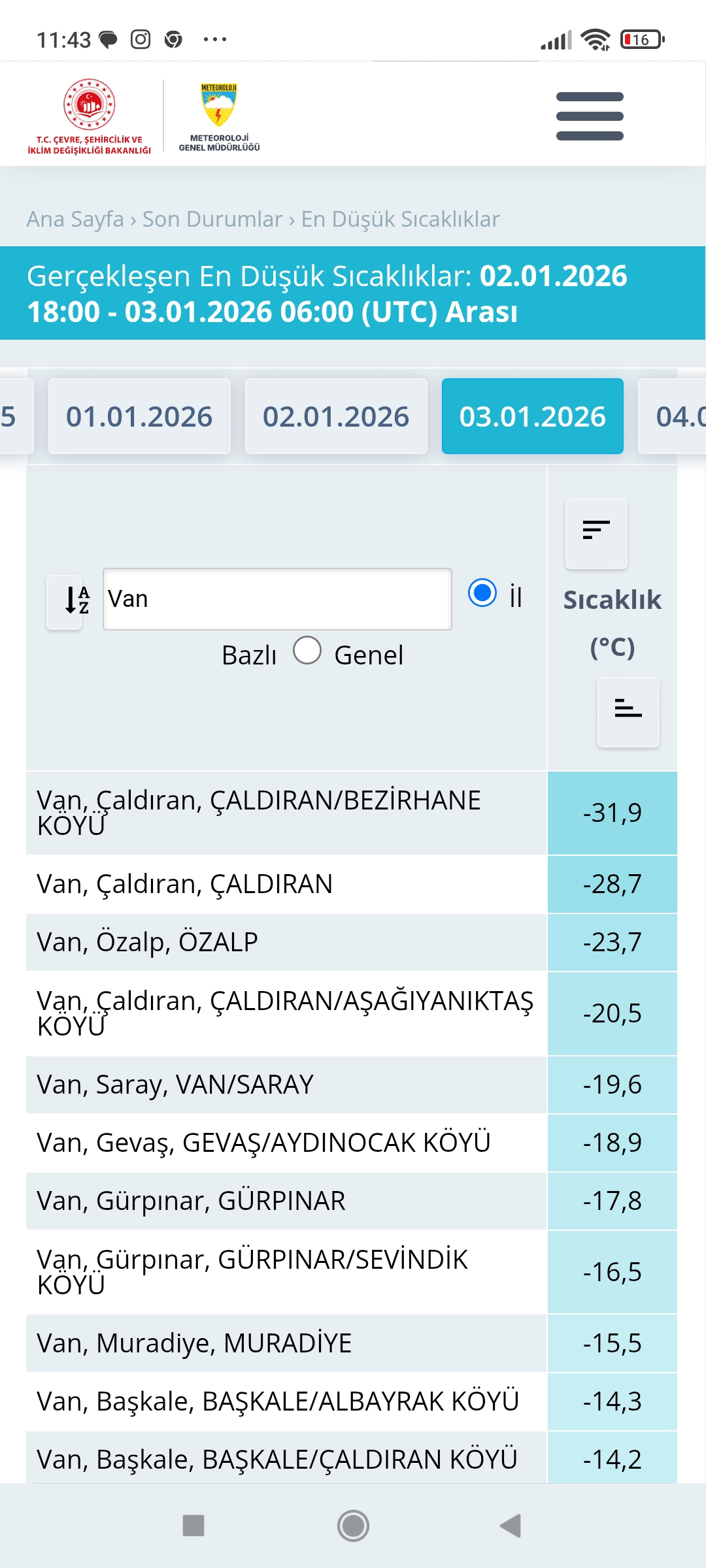
Task: Click the A-Z alphabetical sort icon
Action: (65, 600)
